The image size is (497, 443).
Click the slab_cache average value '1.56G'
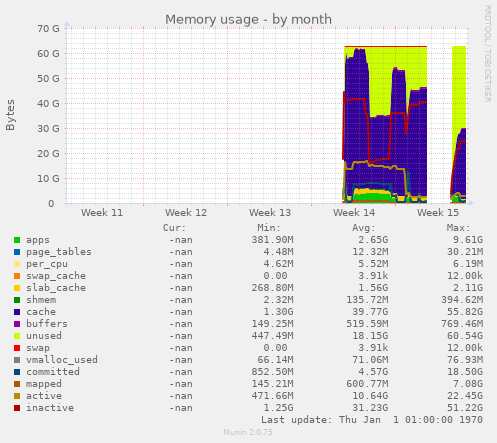373,288
